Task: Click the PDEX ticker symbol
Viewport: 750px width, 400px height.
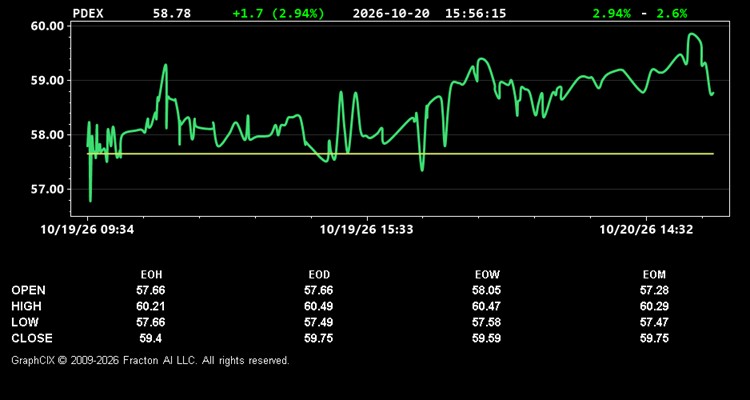Action: point(88,13)
